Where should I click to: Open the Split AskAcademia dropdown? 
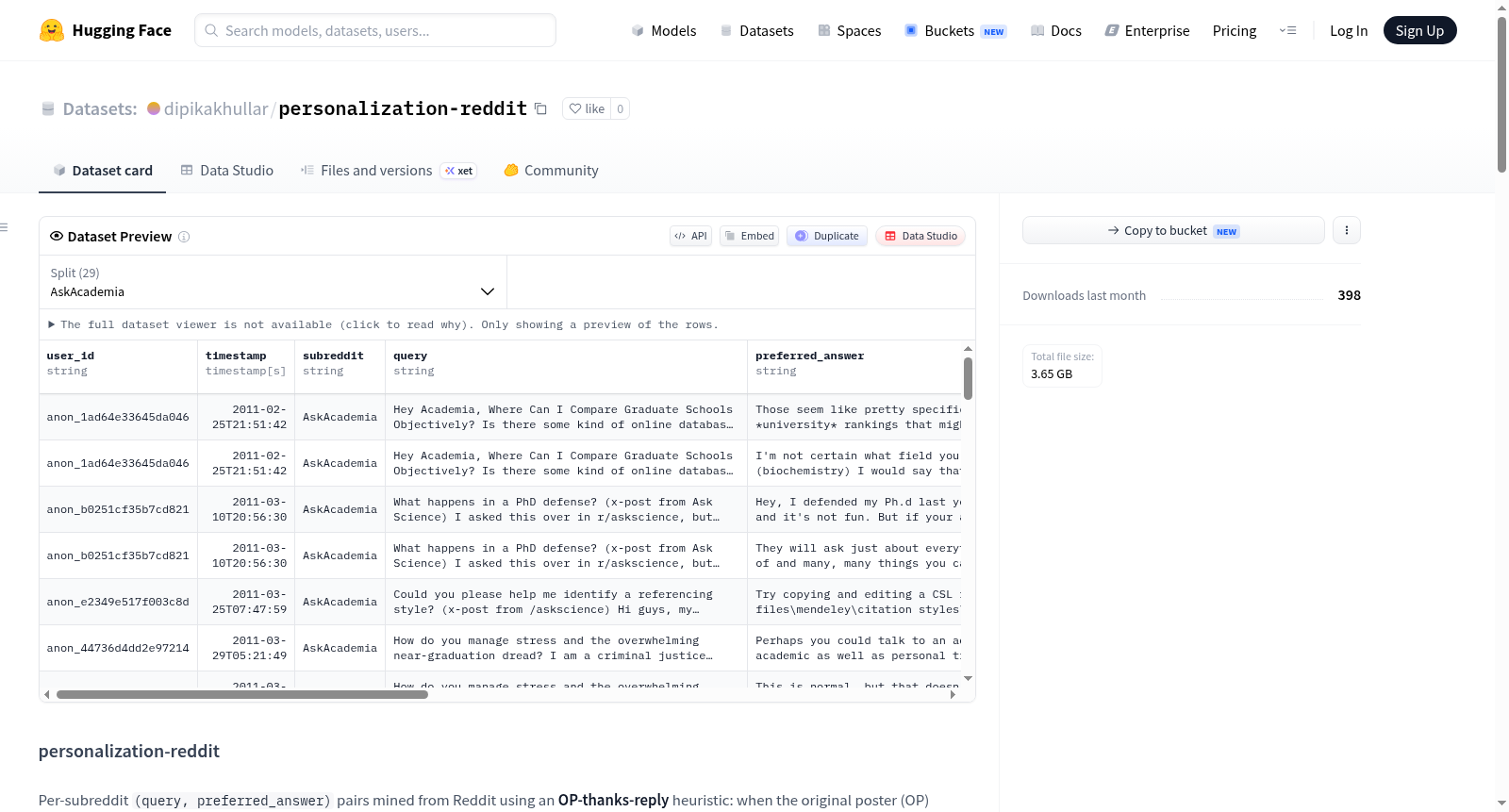273,282
